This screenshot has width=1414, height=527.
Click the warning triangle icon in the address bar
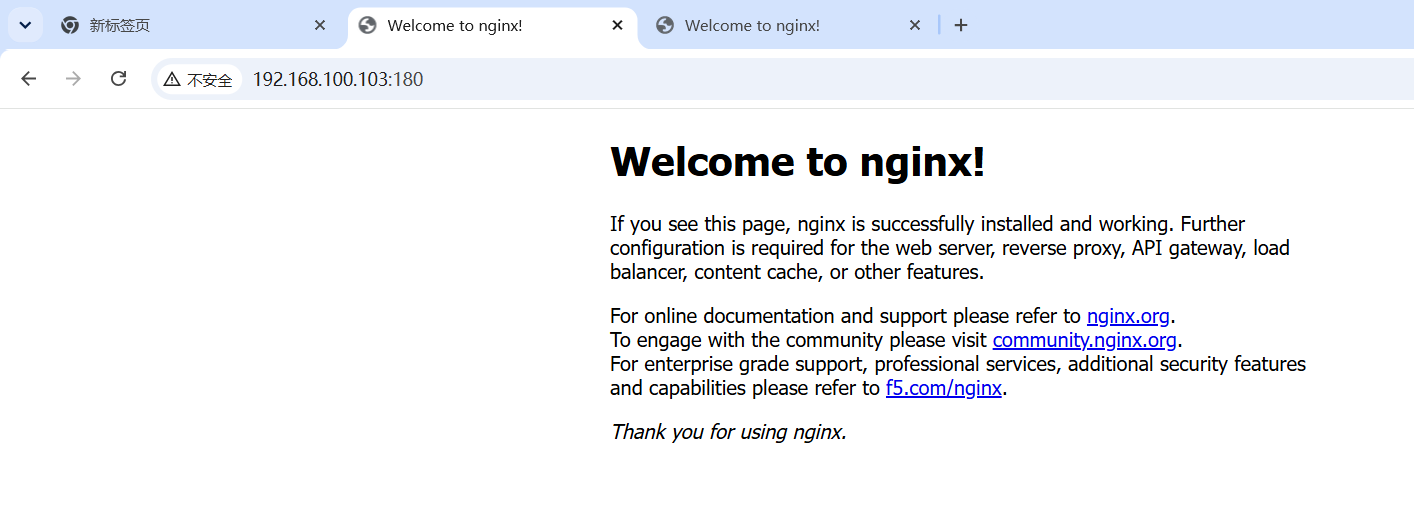click(x=172, y=79)
